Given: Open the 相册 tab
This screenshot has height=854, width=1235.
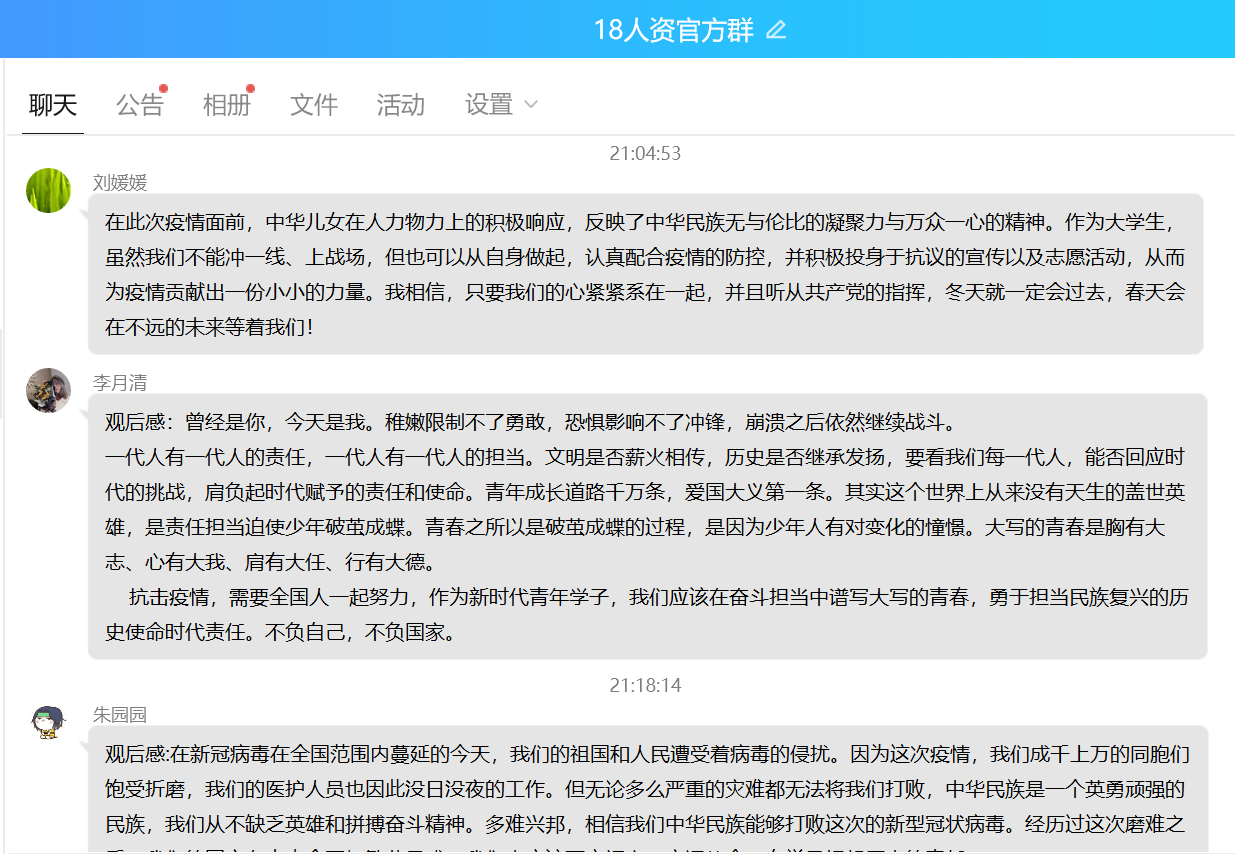Looking at the screenshot, I should (x=226, y=105).
